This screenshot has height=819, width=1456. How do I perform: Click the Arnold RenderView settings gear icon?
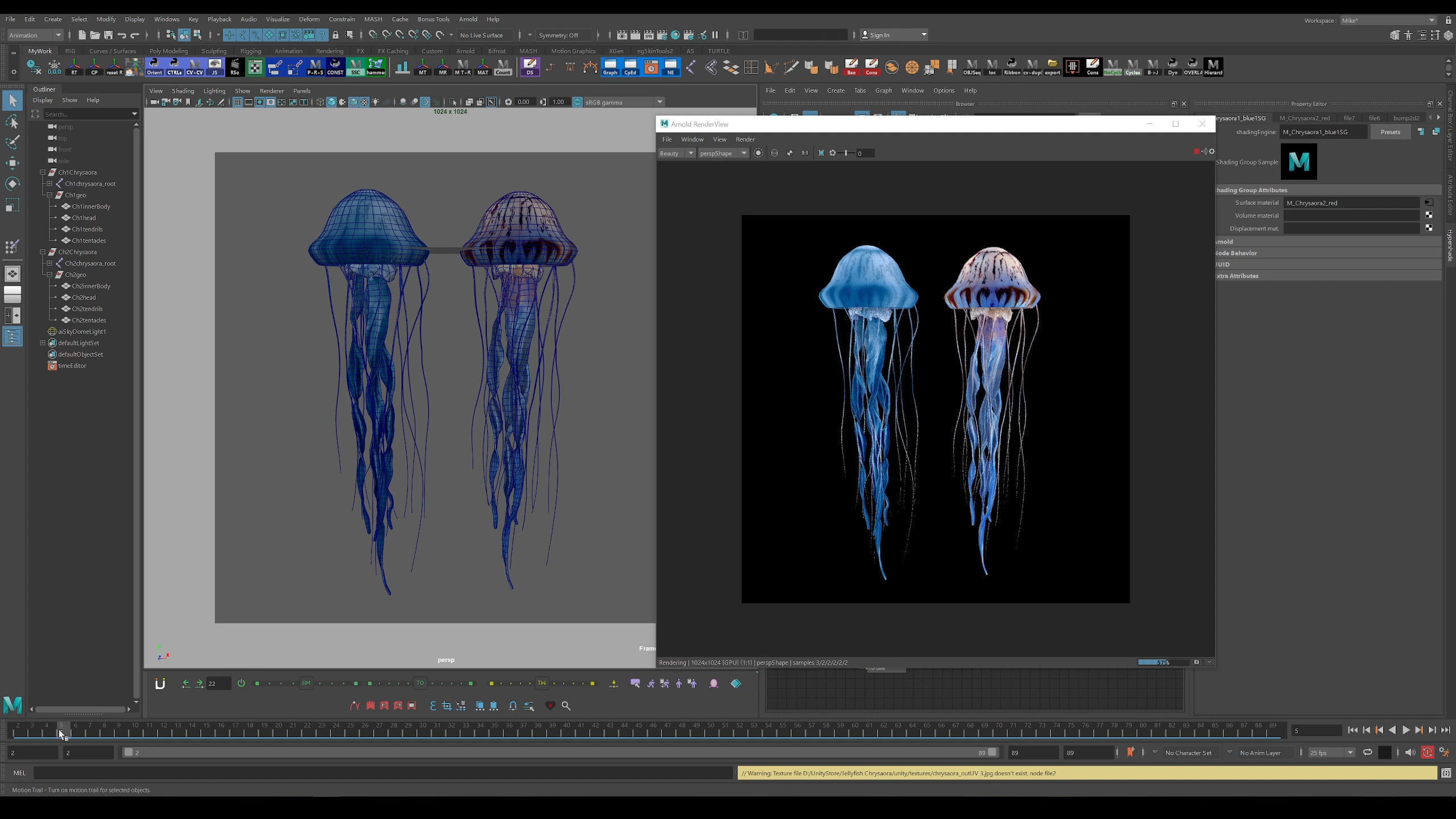[1212, 151]
